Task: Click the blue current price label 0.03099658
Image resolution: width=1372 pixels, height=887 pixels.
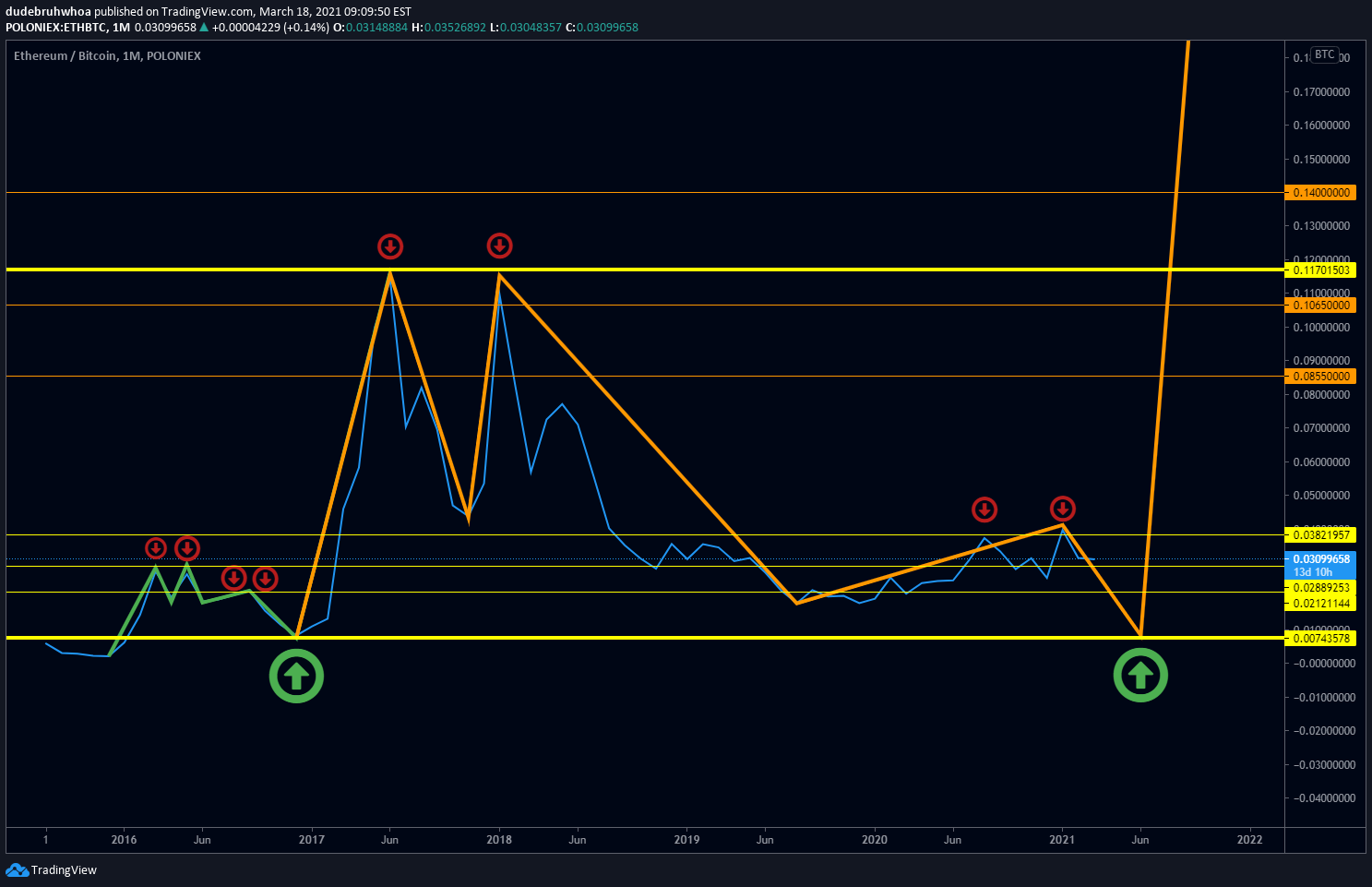Action: (1320, 559)
